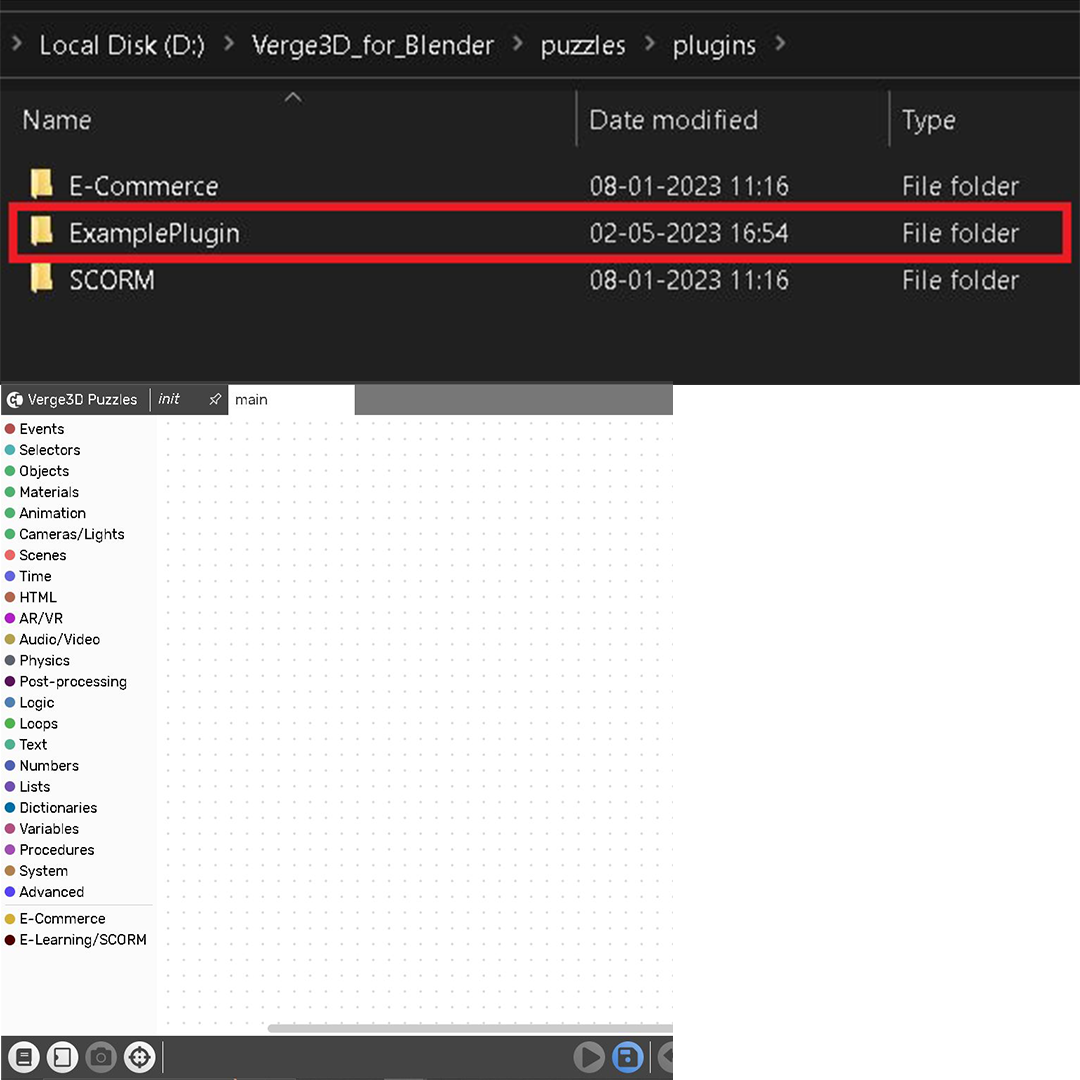Sort files by the Date modified header
The width and height of the screenshot is (1080, 1080).
click(674, 120)
